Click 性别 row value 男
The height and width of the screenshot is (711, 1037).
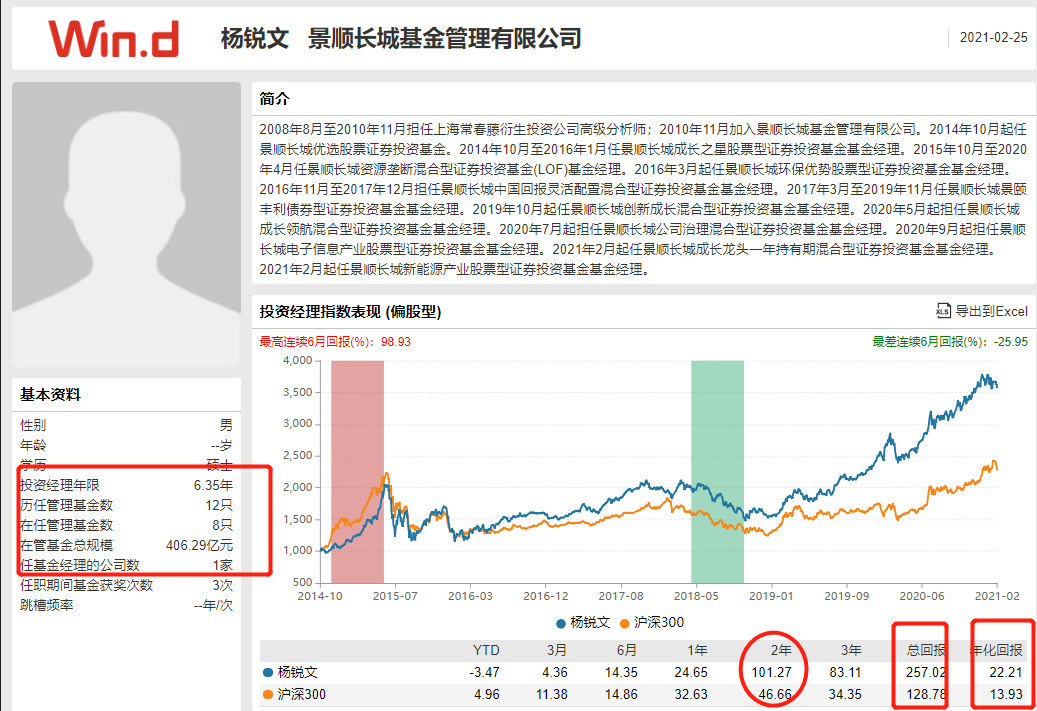(x=226, y=425)
